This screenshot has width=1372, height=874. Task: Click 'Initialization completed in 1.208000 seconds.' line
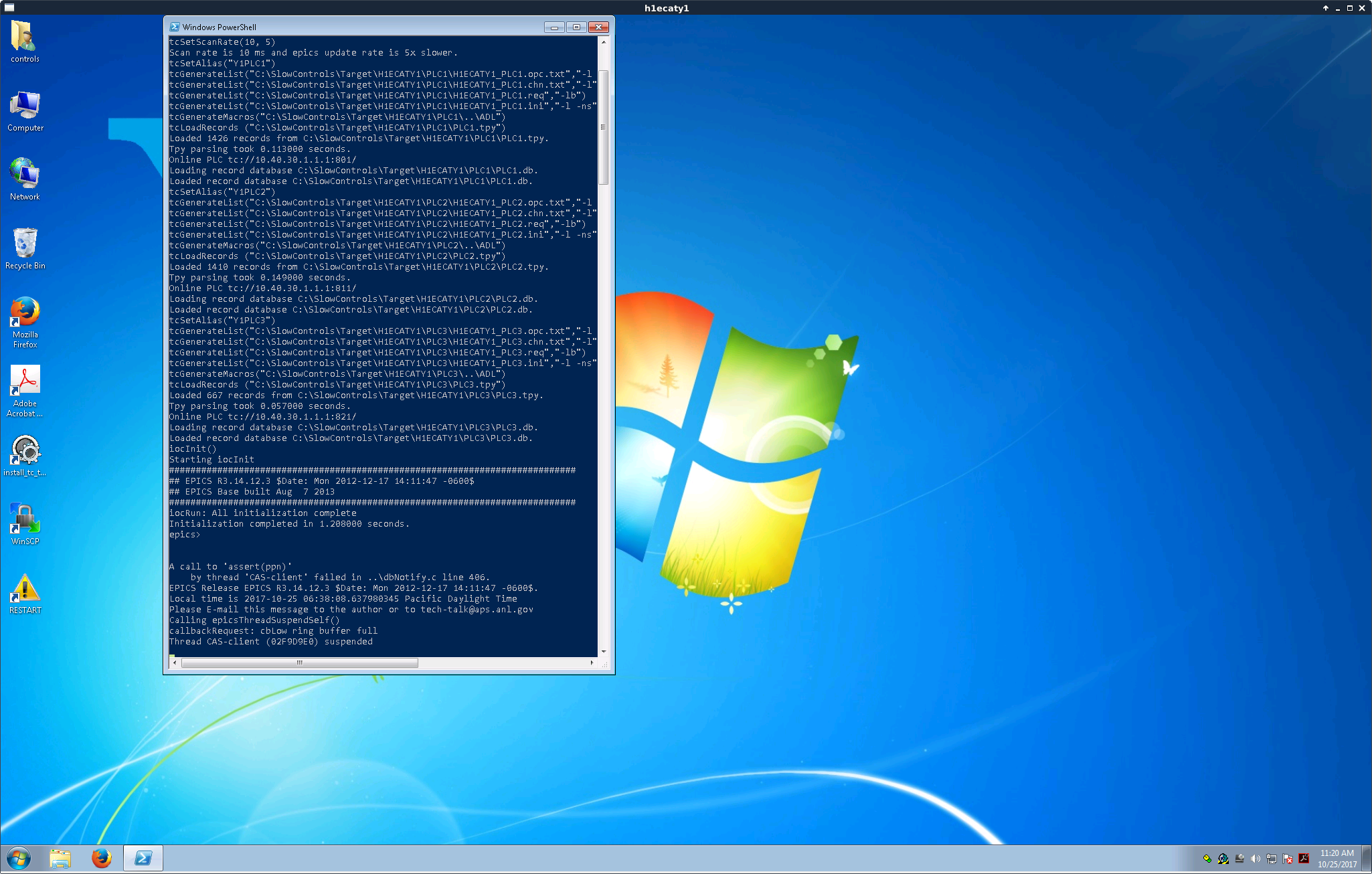click(289, 524)
